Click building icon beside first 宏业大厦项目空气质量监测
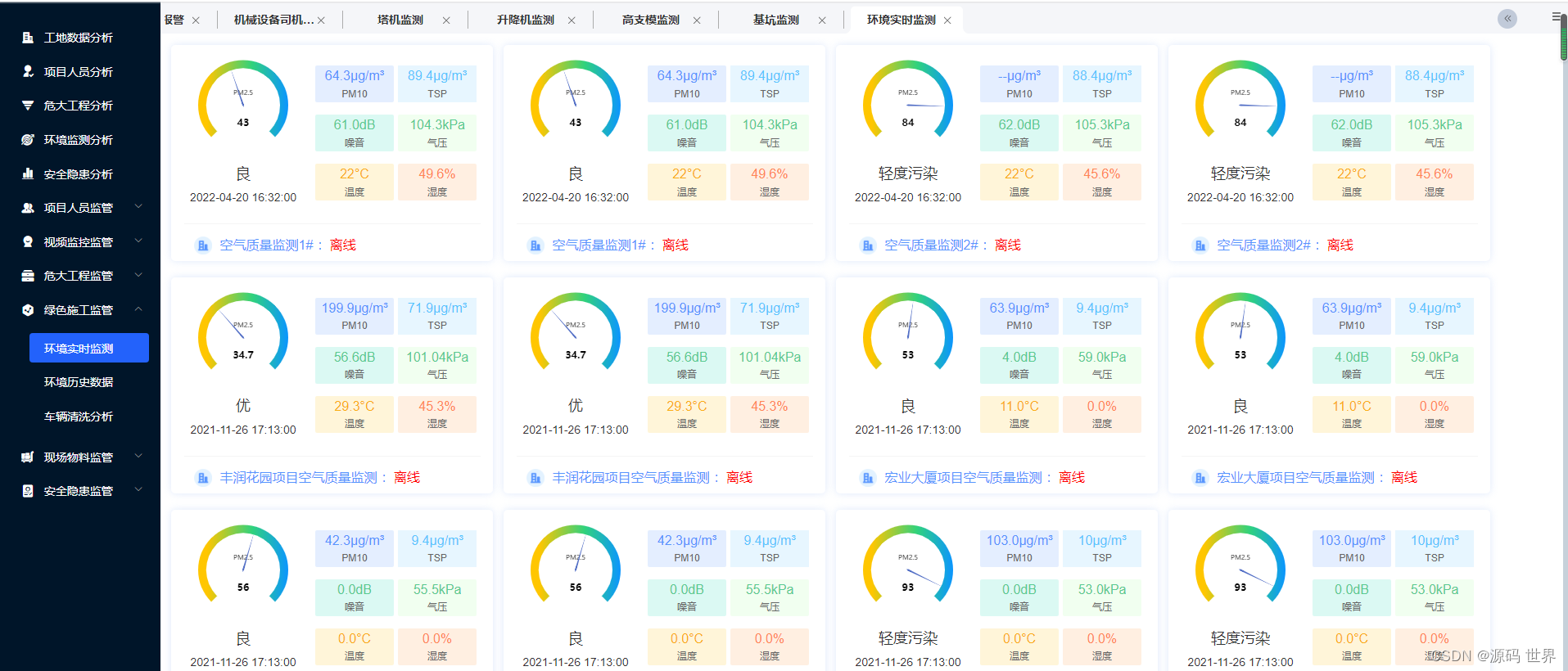Viewport: 1568px width, 671px height. click(868, 478)
